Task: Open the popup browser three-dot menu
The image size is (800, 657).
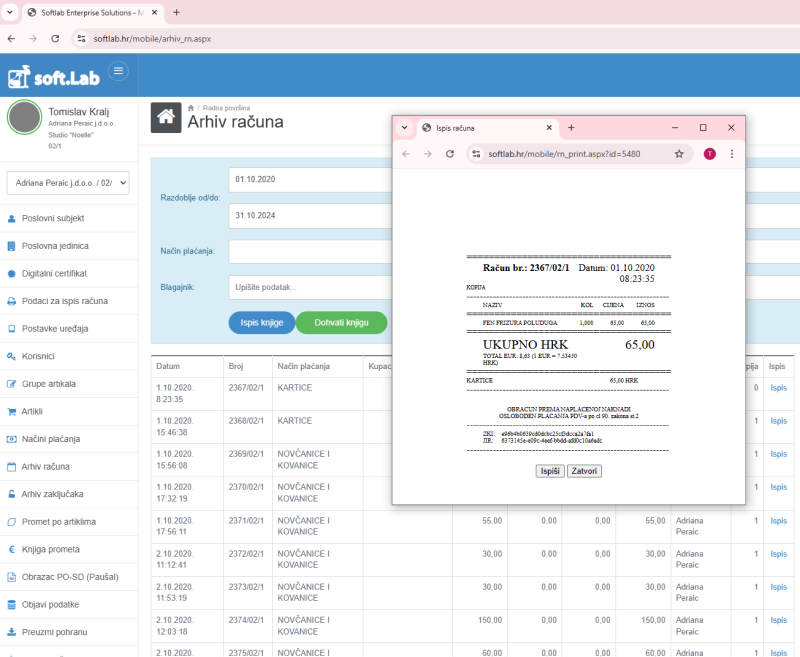Action: (x=731, y=154)
